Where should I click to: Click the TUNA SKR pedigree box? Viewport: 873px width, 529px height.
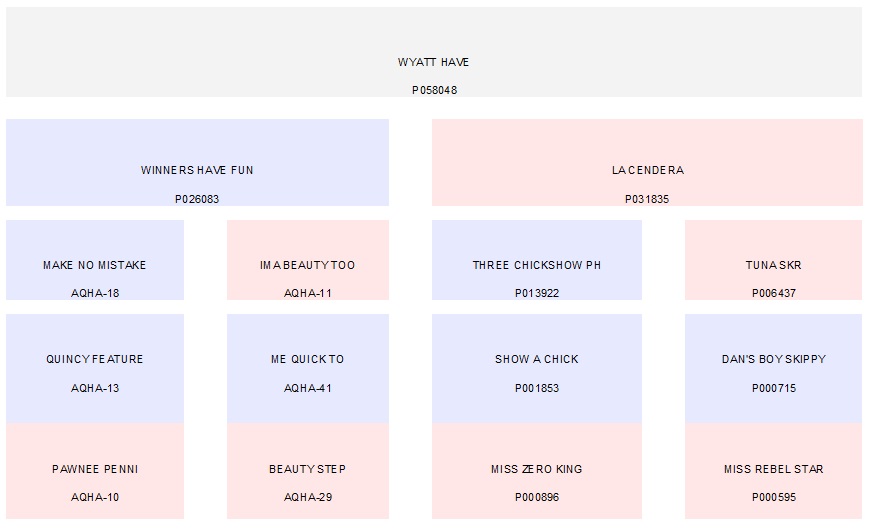pos(773,260)
